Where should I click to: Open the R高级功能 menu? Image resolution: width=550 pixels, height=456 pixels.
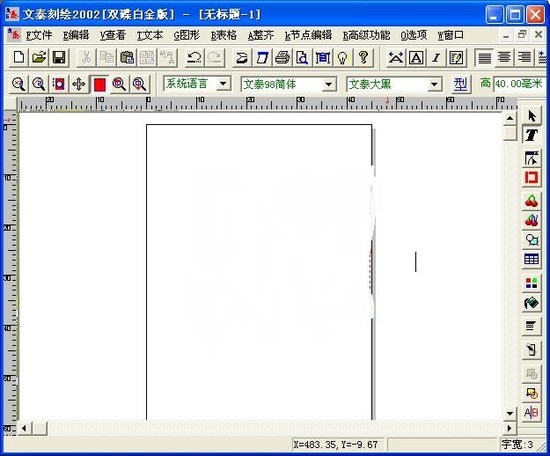click(367, 35)
